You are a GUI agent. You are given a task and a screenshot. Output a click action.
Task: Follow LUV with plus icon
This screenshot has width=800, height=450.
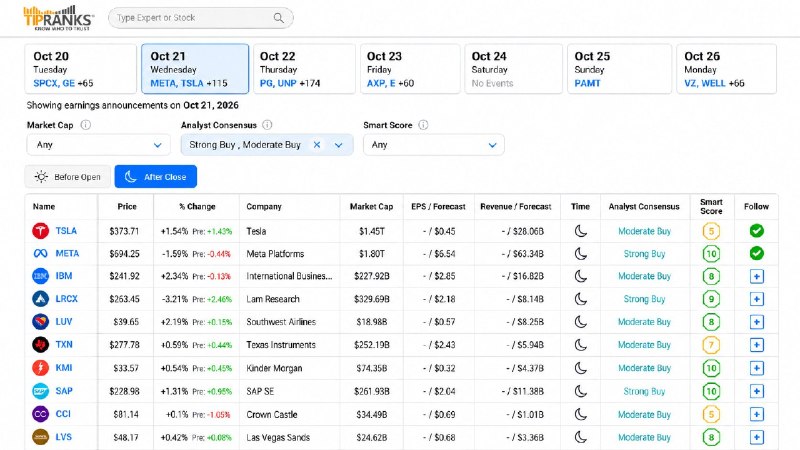coord(757,322)
